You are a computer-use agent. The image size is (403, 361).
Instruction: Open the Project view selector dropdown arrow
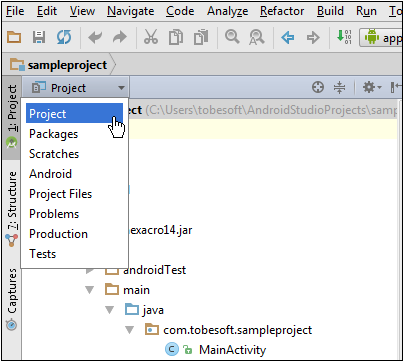point(121,88)
